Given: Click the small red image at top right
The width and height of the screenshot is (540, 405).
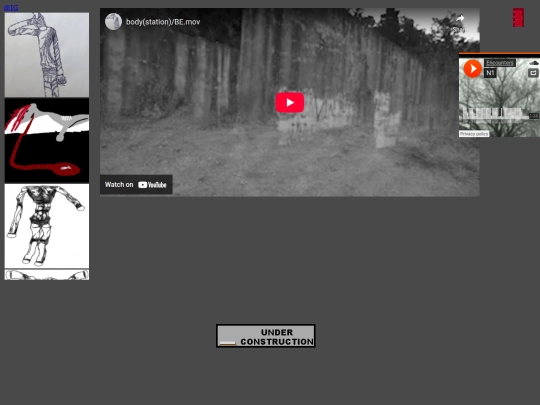Looking at the screenshot, I should point(518,18).
